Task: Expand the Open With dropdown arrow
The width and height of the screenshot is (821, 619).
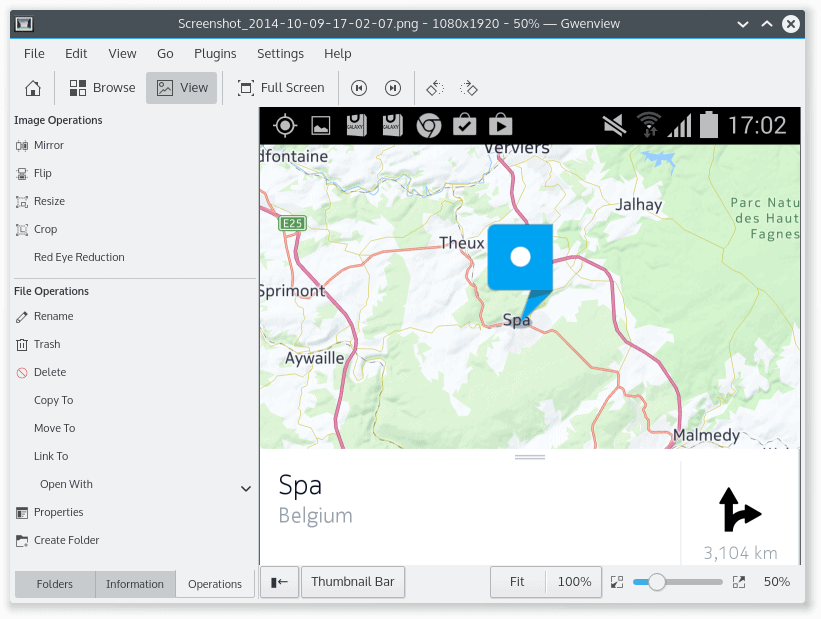Action: coord(246,489)
